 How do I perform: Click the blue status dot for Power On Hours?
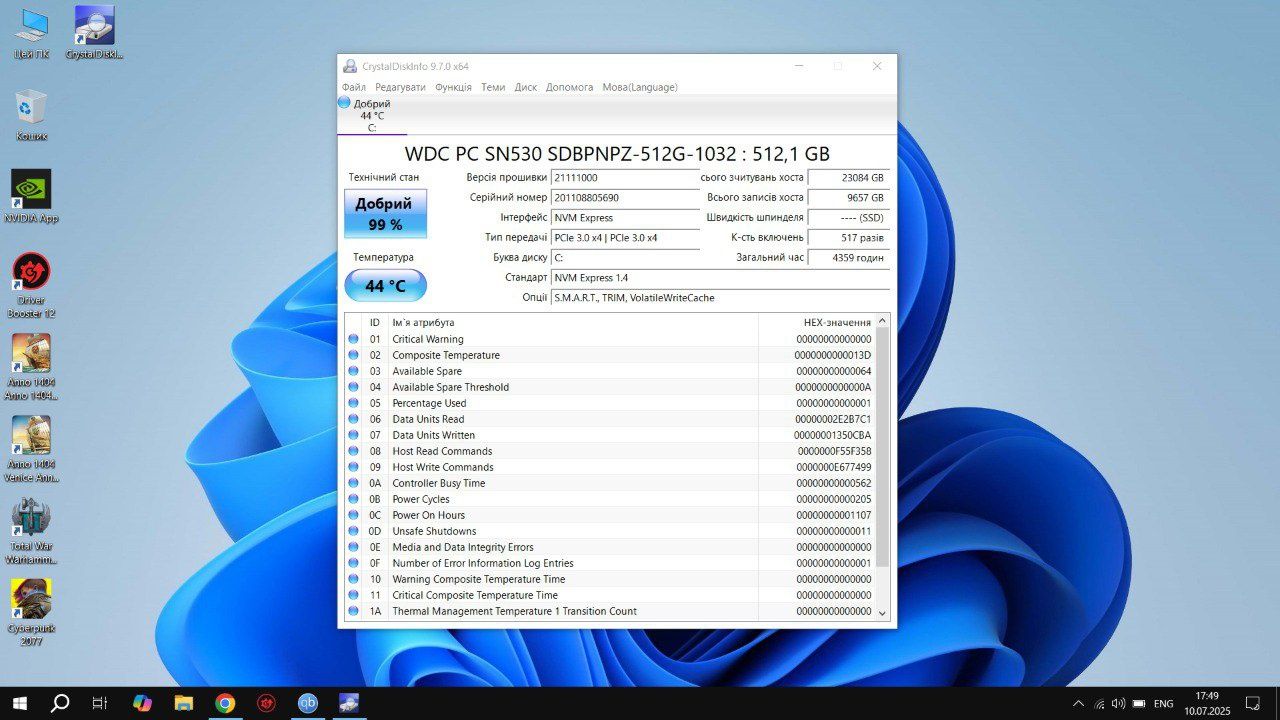click(353, 515)
